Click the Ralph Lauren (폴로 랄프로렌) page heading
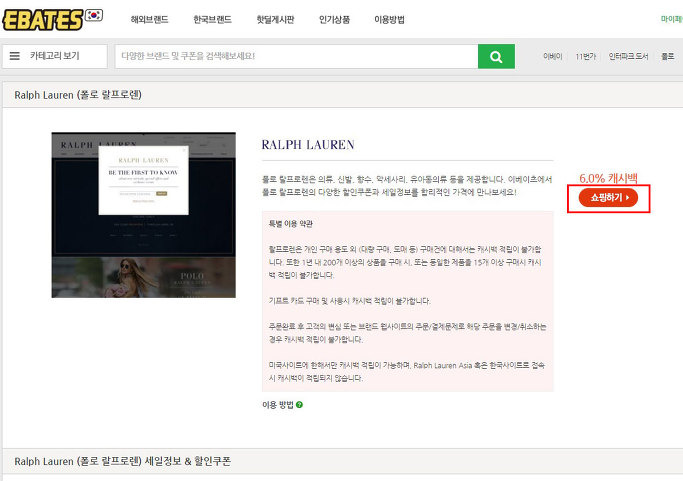Viewport: 683px width, 481px height. (78, 95)
